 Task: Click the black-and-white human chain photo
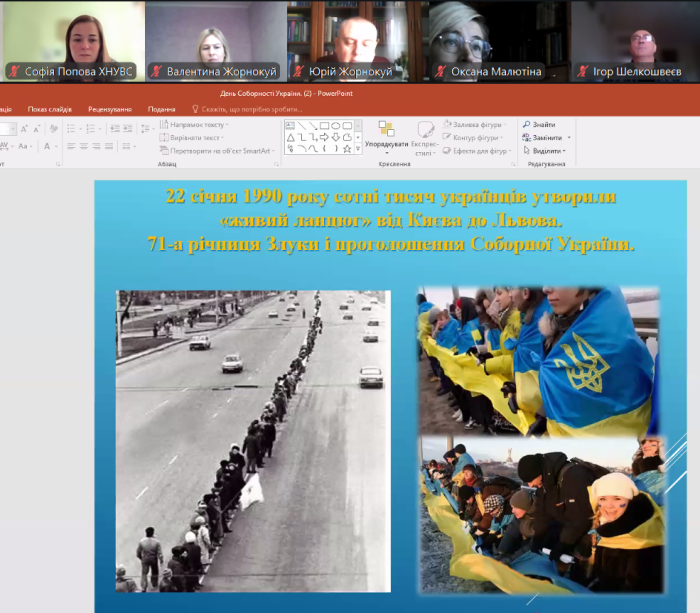(x=253, y=440)
